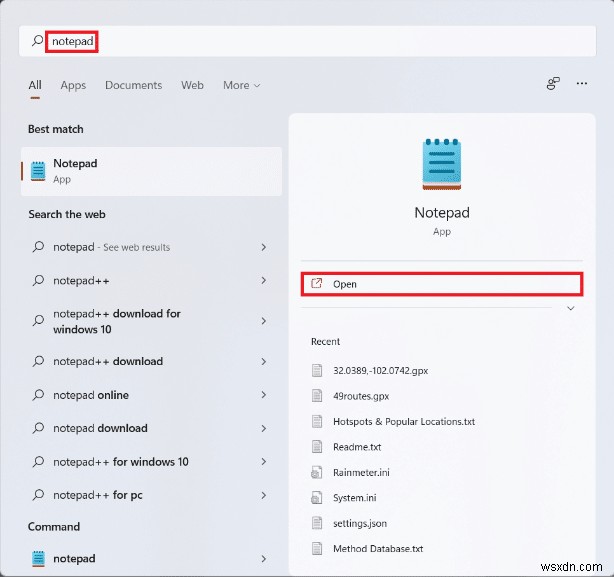
Task: Expand the 'notepad++' suggestion chevron
Action: point(264,280)
